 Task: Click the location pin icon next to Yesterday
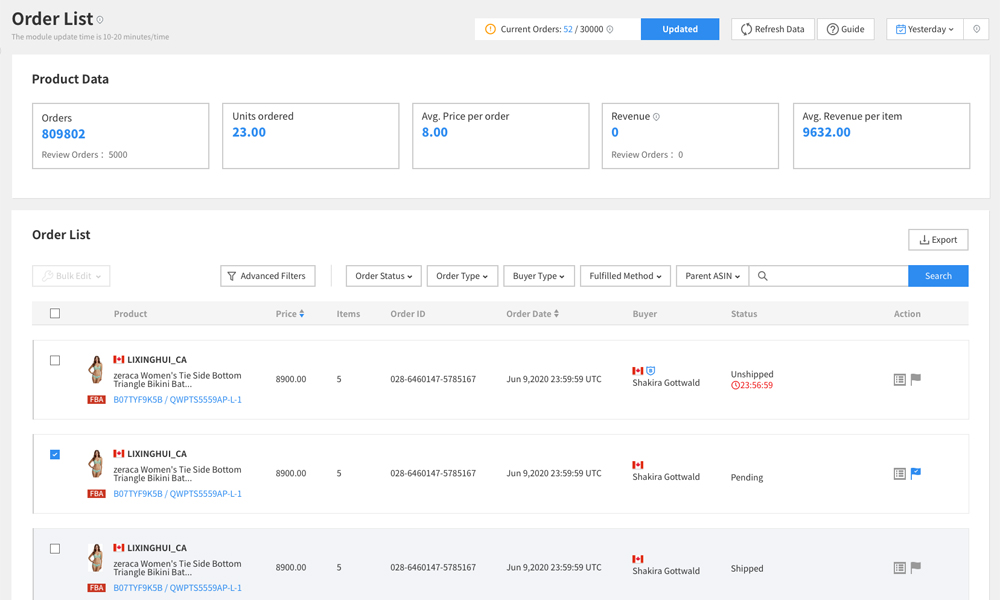tap(977, 29)
